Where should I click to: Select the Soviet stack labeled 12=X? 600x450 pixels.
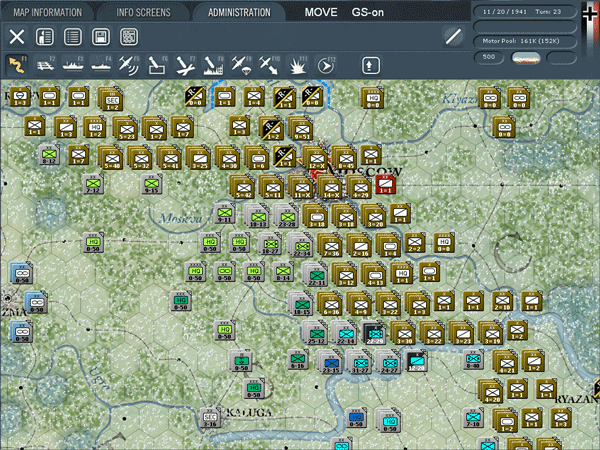(x=316, y=157)
